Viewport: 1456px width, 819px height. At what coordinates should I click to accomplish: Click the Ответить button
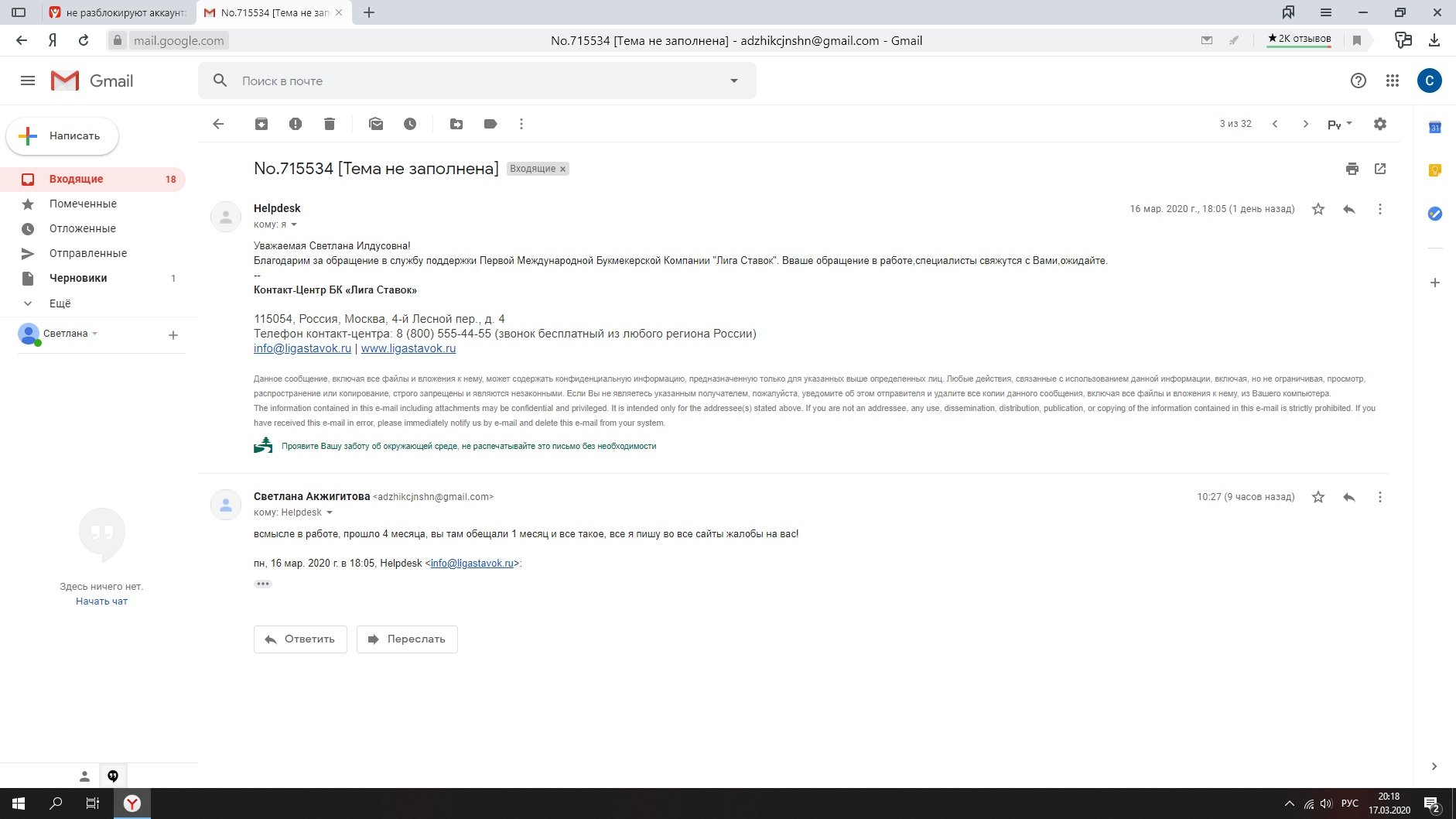pyautogui.click(x=300, y=639)
